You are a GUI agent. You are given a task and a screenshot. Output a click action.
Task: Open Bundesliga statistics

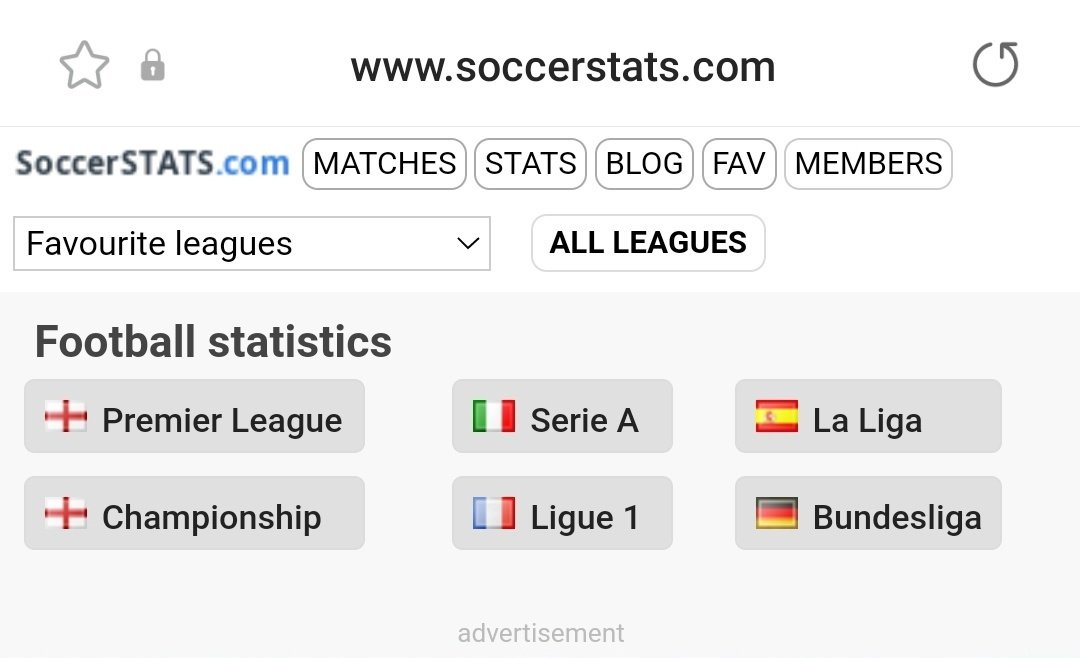(x=896, y=516)
